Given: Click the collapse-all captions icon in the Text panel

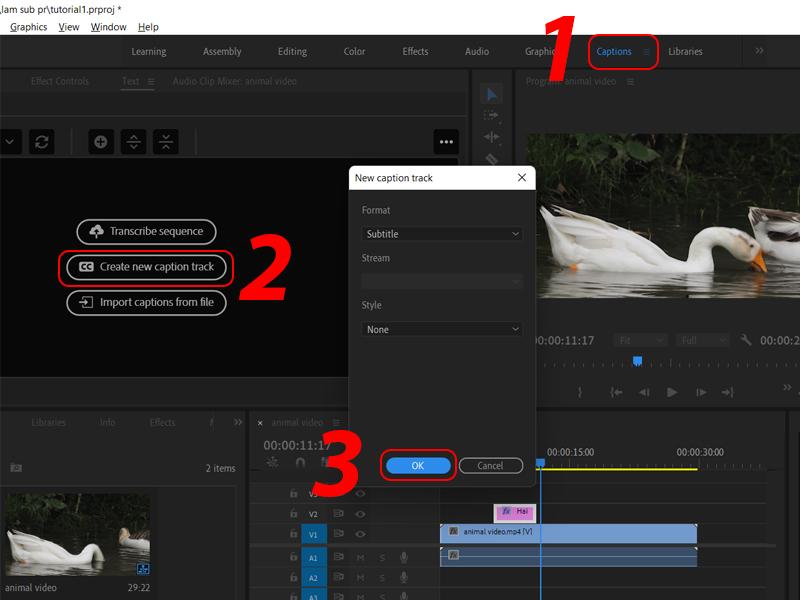Looking at the screenshot, I should 164,141.
